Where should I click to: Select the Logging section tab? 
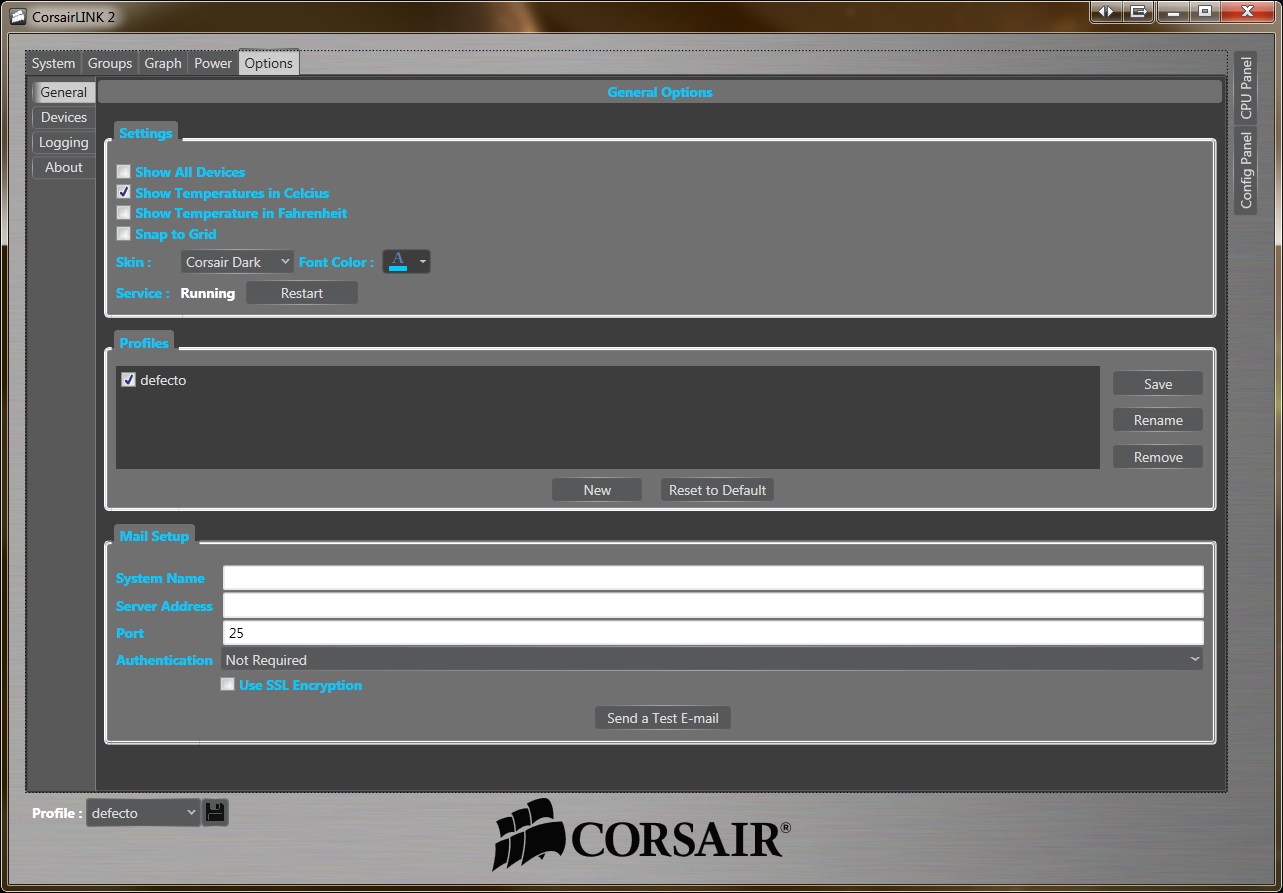[64, 142]
